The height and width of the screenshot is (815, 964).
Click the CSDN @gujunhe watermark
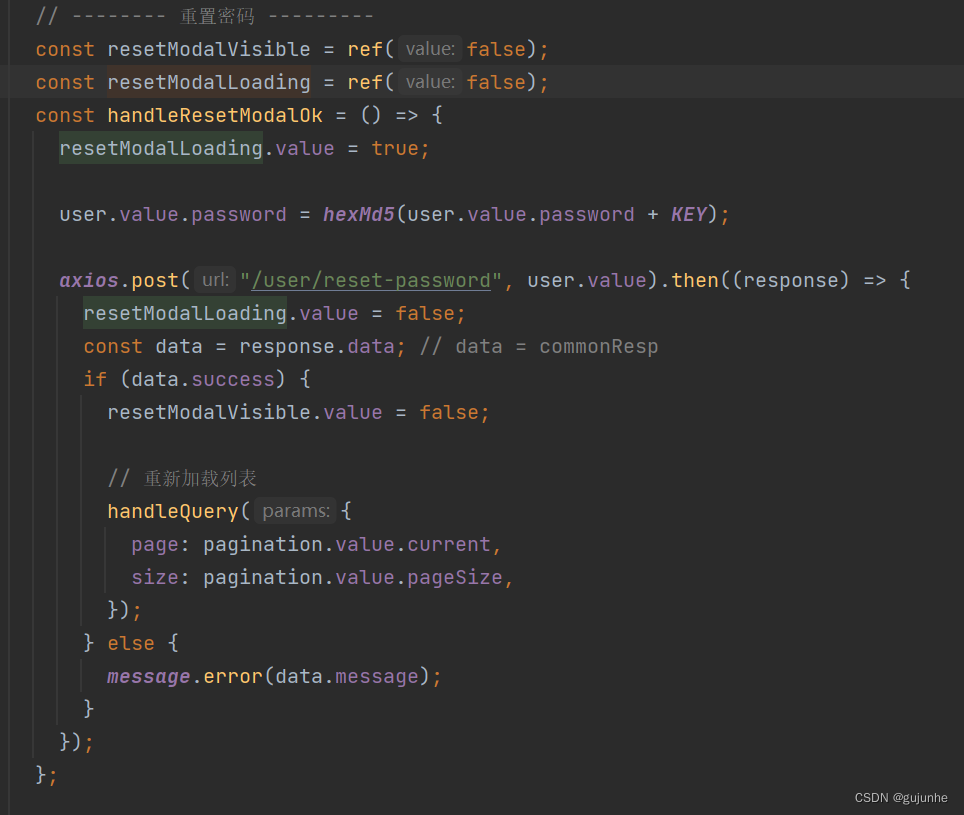click(x=901, y=797)
